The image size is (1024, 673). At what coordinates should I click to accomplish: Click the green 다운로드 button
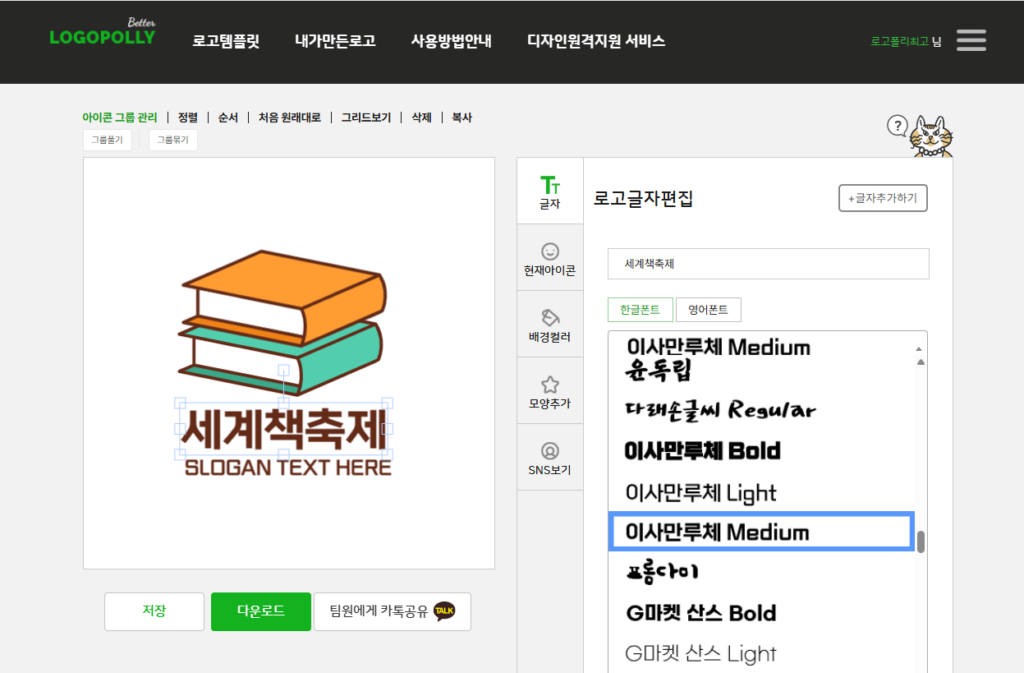click(x=261, y=611)
